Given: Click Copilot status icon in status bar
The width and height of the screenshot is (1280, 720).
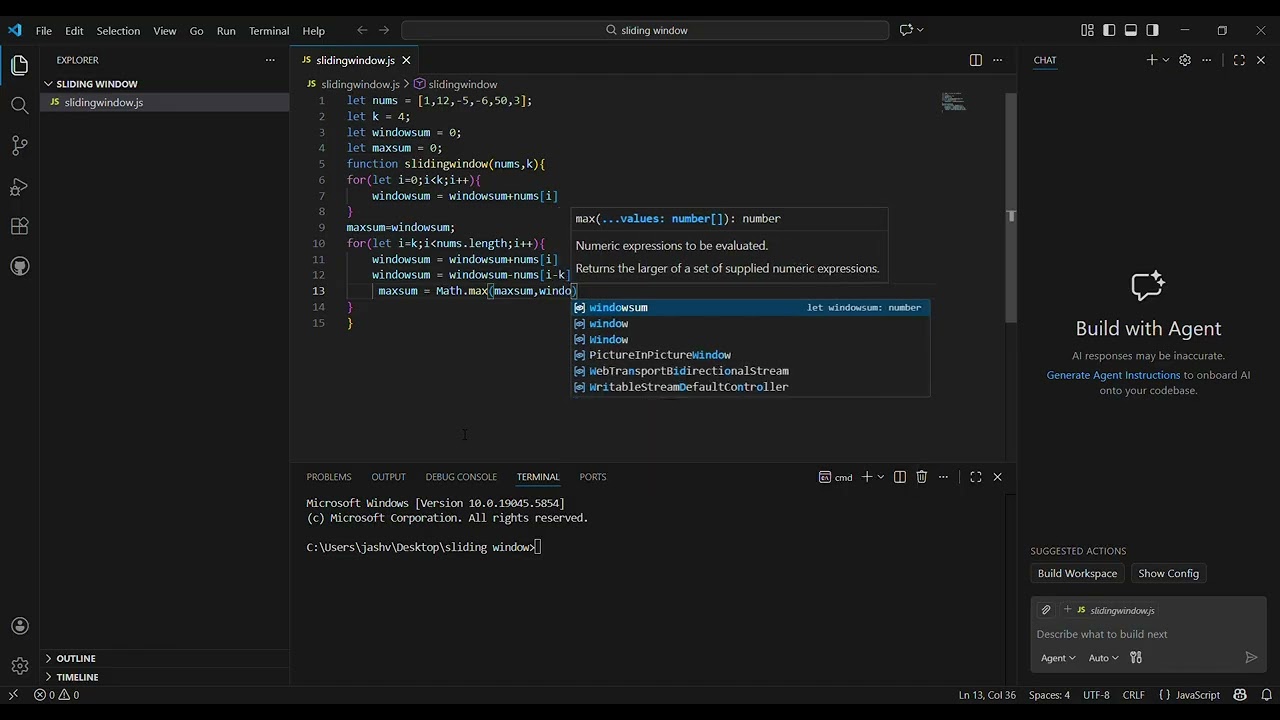Looking at the screenshot, I should (x=1240, y=695).
